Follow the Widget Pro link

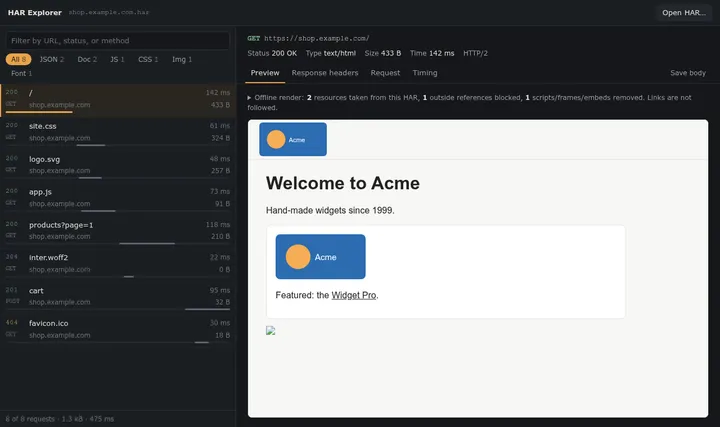[x=354, y=295]
